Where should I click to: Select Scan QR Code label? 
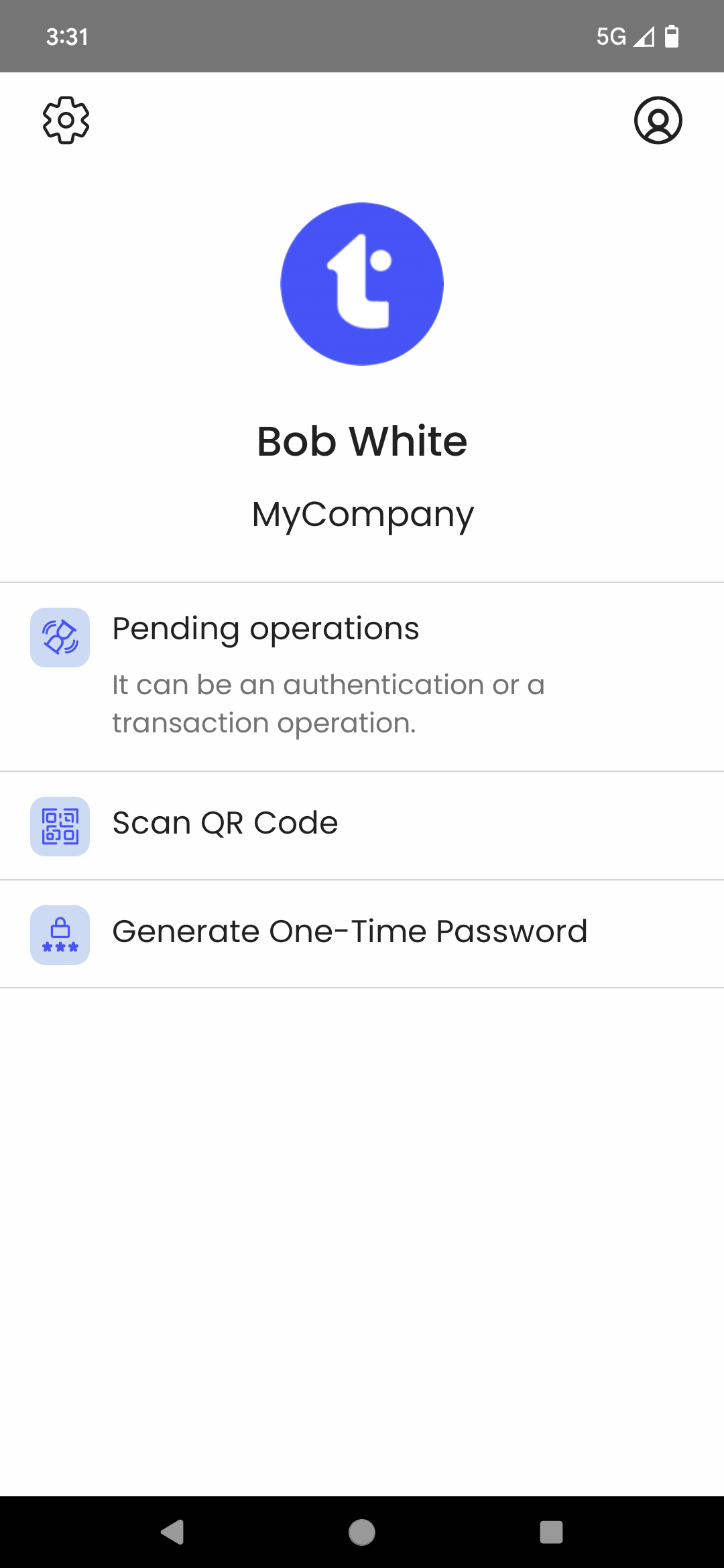225,823
